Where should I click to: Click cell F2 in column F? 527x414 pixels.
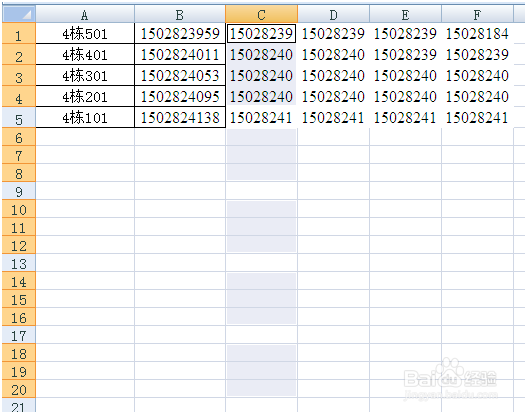tap(477, 54)
